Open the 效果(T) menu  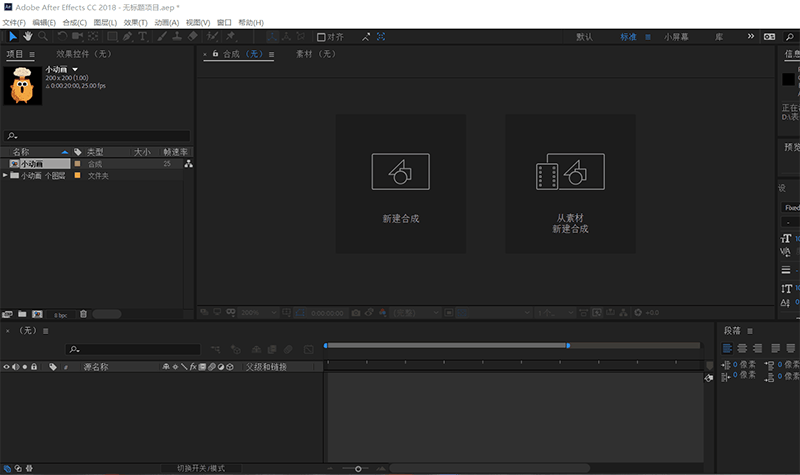click(135, 22)
